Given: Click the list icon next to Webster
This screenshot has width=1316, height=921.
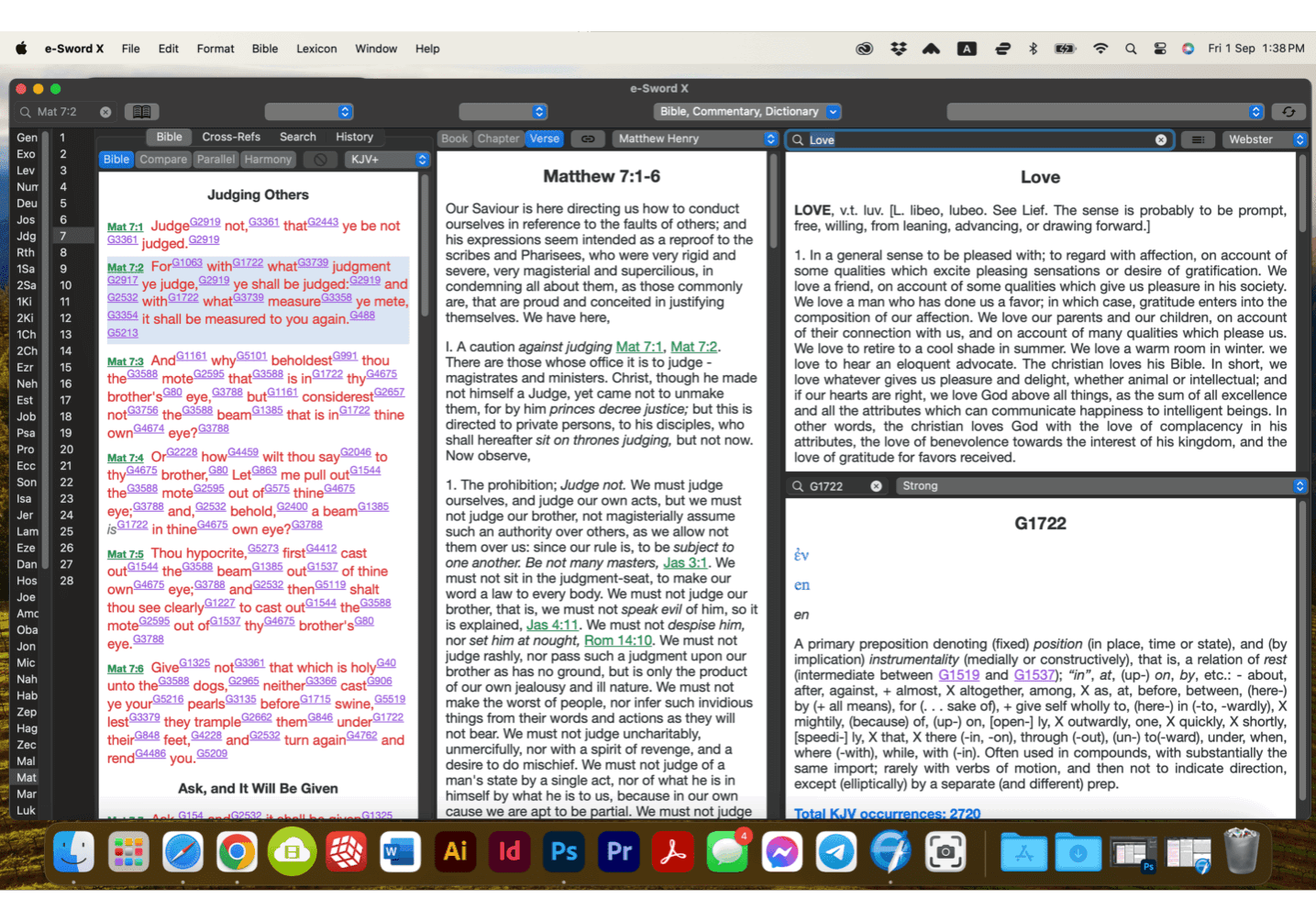Looking at the screenshot, I should point(1198,139).
